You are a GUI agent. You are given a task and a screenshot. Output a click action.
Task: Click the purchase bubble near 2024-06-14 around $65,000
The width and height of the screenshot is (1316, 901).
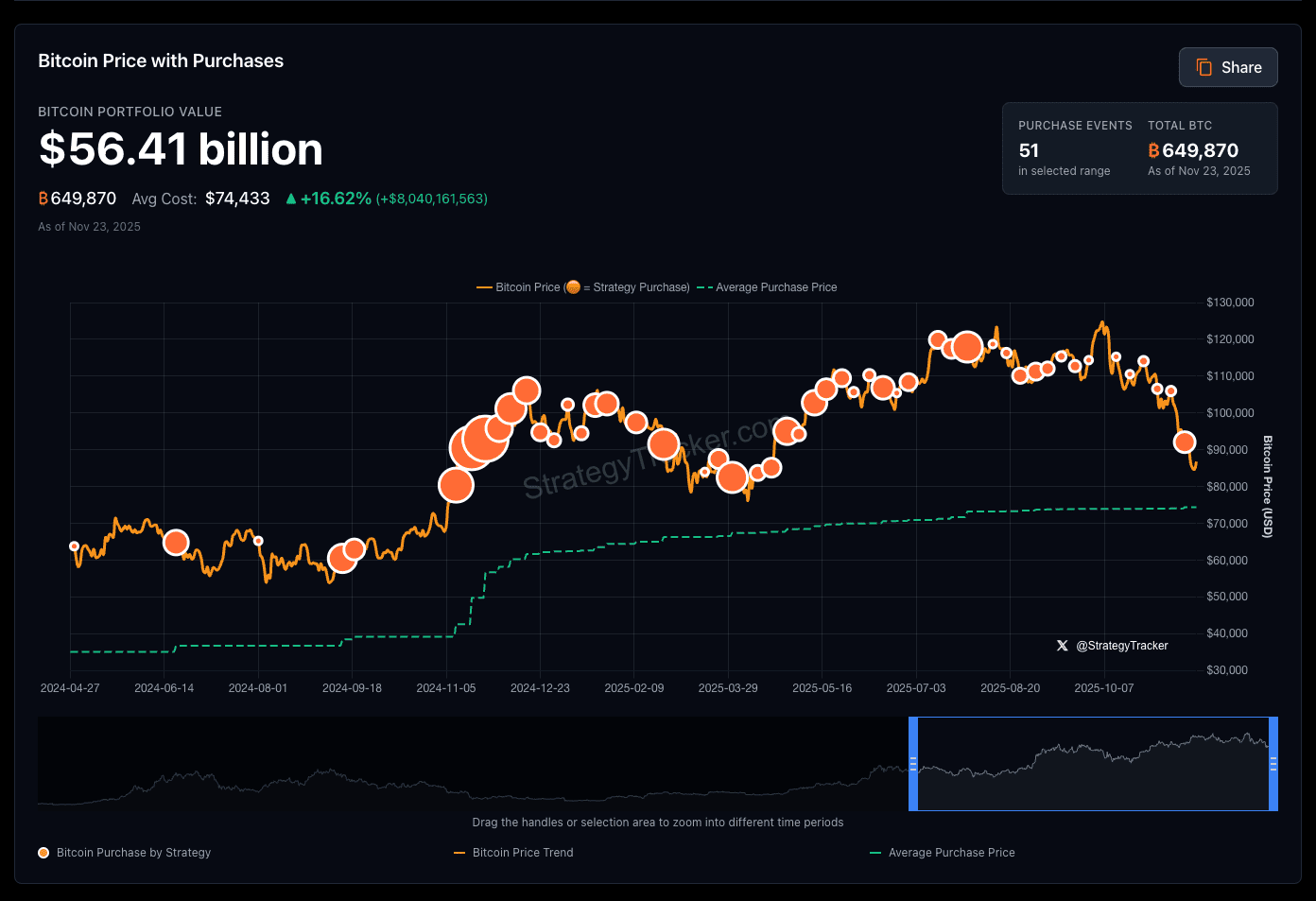[176, 543]
